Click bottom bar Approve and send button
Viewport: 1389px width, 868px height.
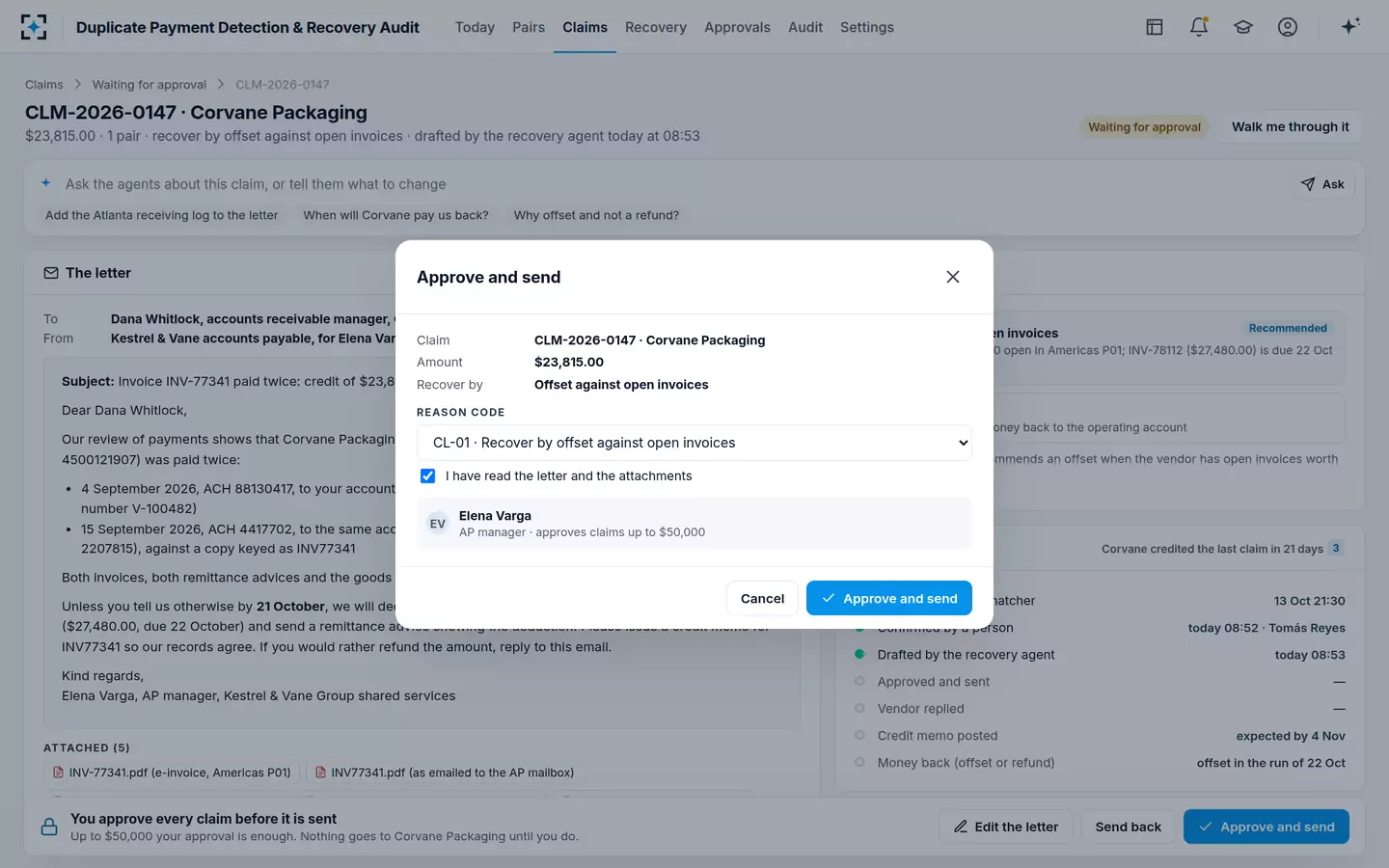click(x=1266, y=827)
